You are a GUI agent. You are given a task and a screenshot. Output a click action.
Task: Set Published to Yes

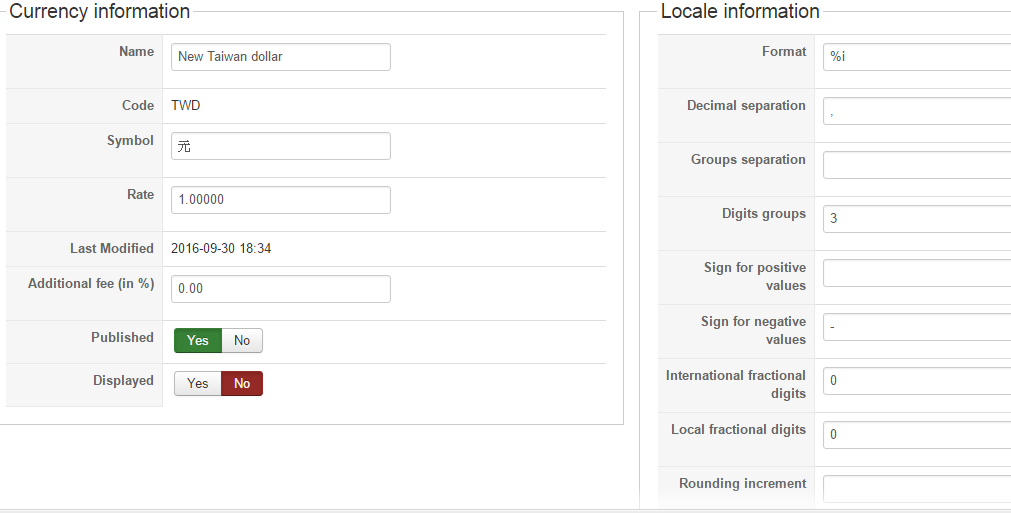point(198,341)
